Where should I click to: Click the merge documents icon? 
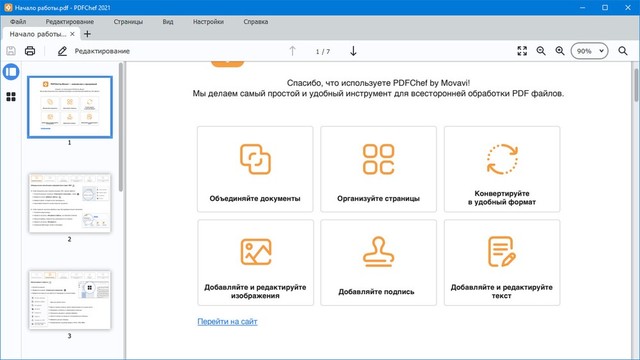256,159
